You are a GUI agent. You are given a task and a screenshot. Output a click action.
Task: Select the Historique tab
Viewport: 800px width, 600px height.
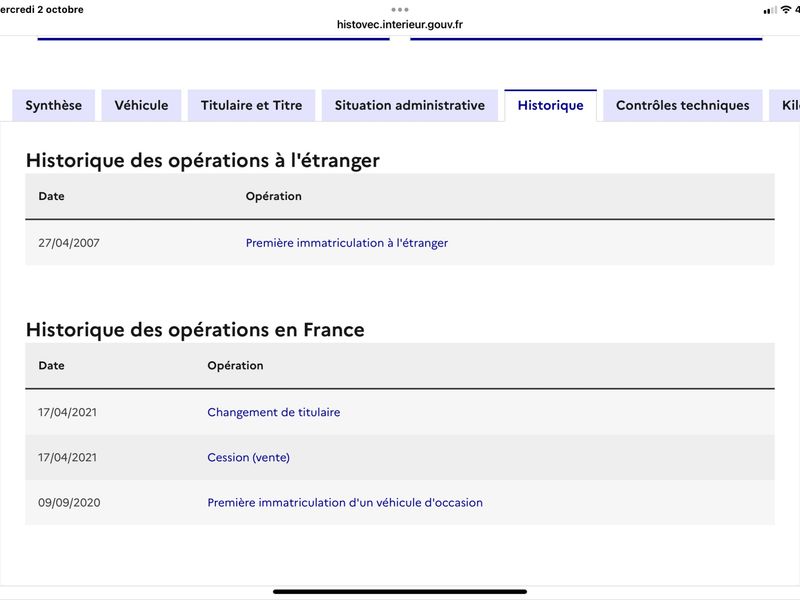point(551,106)
